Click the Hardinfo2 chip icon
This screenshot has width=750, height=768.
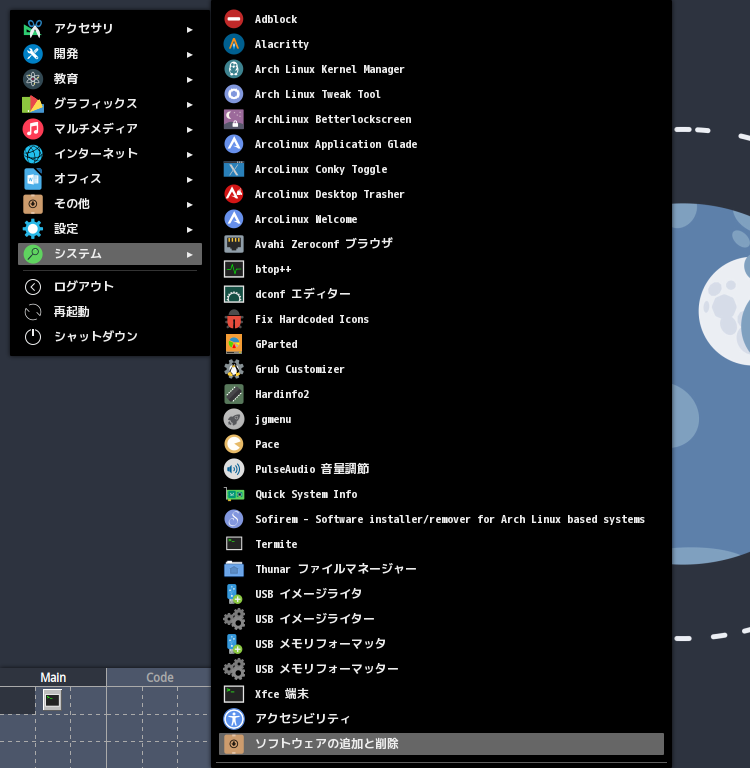point(234,394)
